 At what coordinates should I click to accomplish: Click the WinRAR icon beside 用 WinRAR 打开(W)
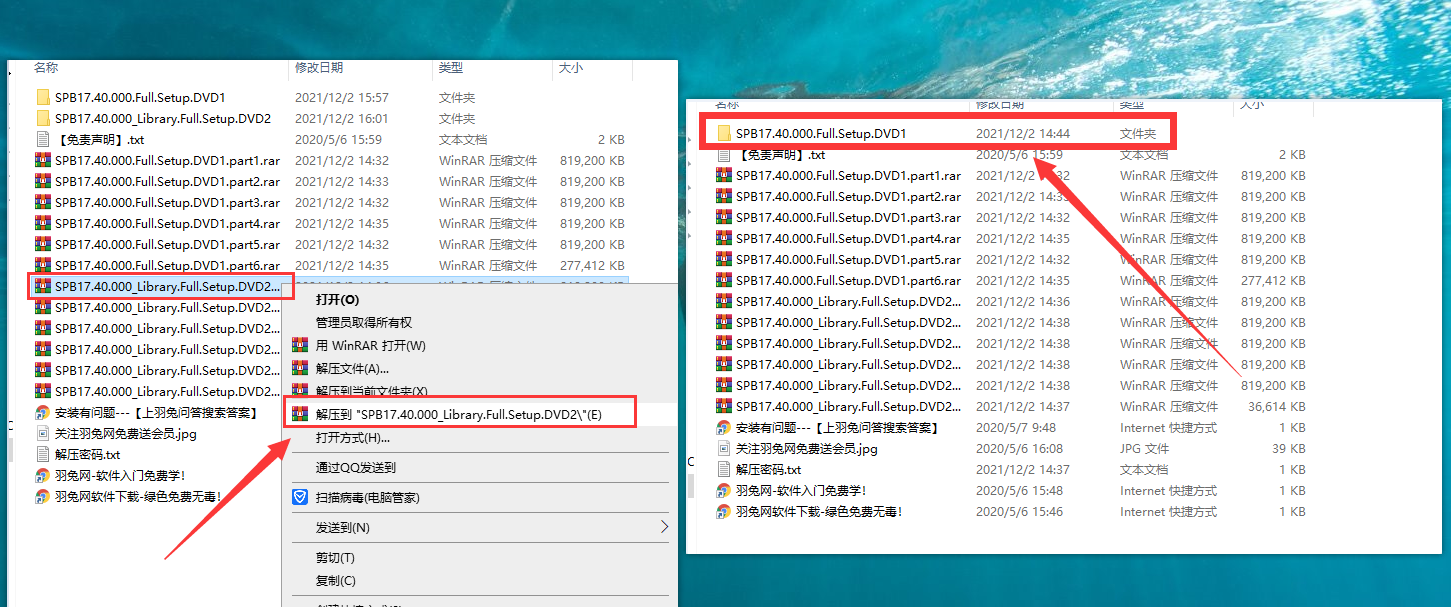pyautogui.click(x=299, y=345)
